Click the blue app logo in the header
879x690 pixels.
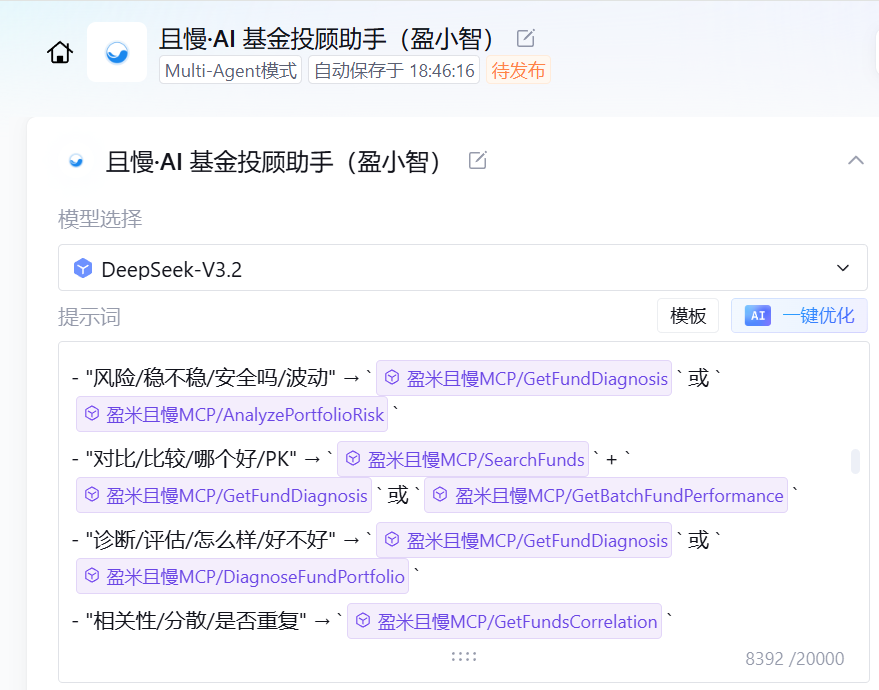pyautogui.click(x=117, y=53)
